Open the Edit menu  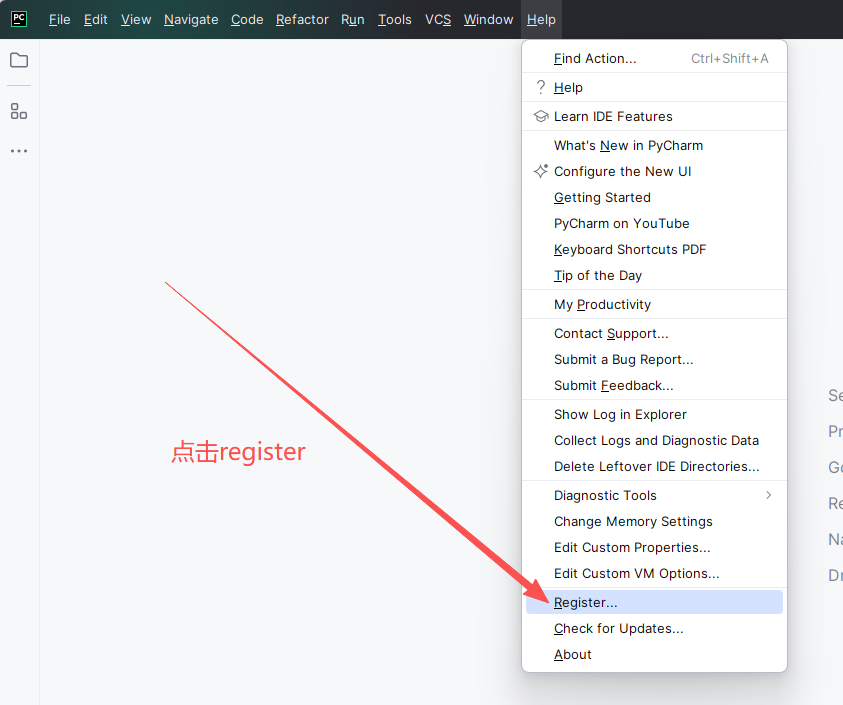(x=95, y=20)
